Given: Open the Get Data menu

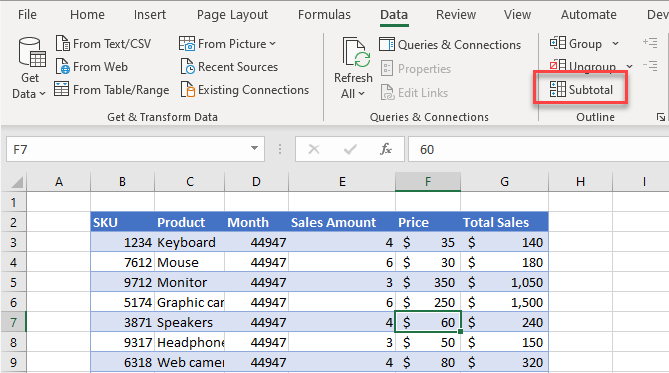Looking at the screenshot, I should pyautogui.click(x=29, y=68).
